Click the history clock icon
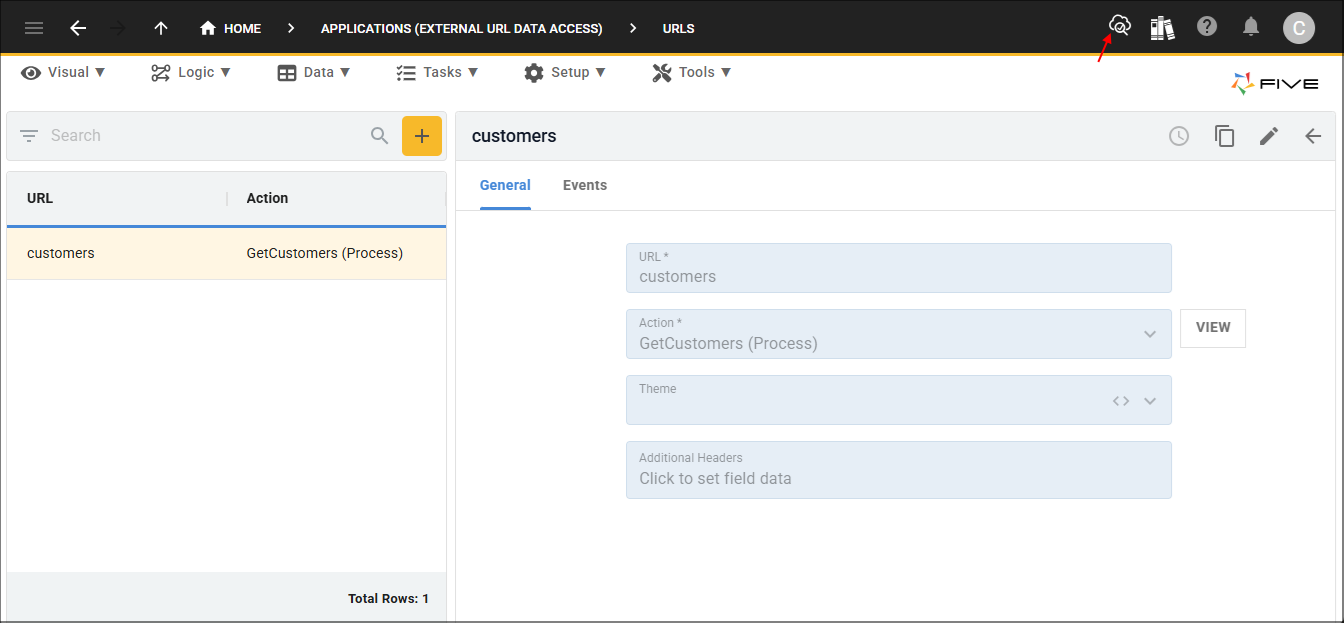1344x623 pixels. click(1179, 136)
